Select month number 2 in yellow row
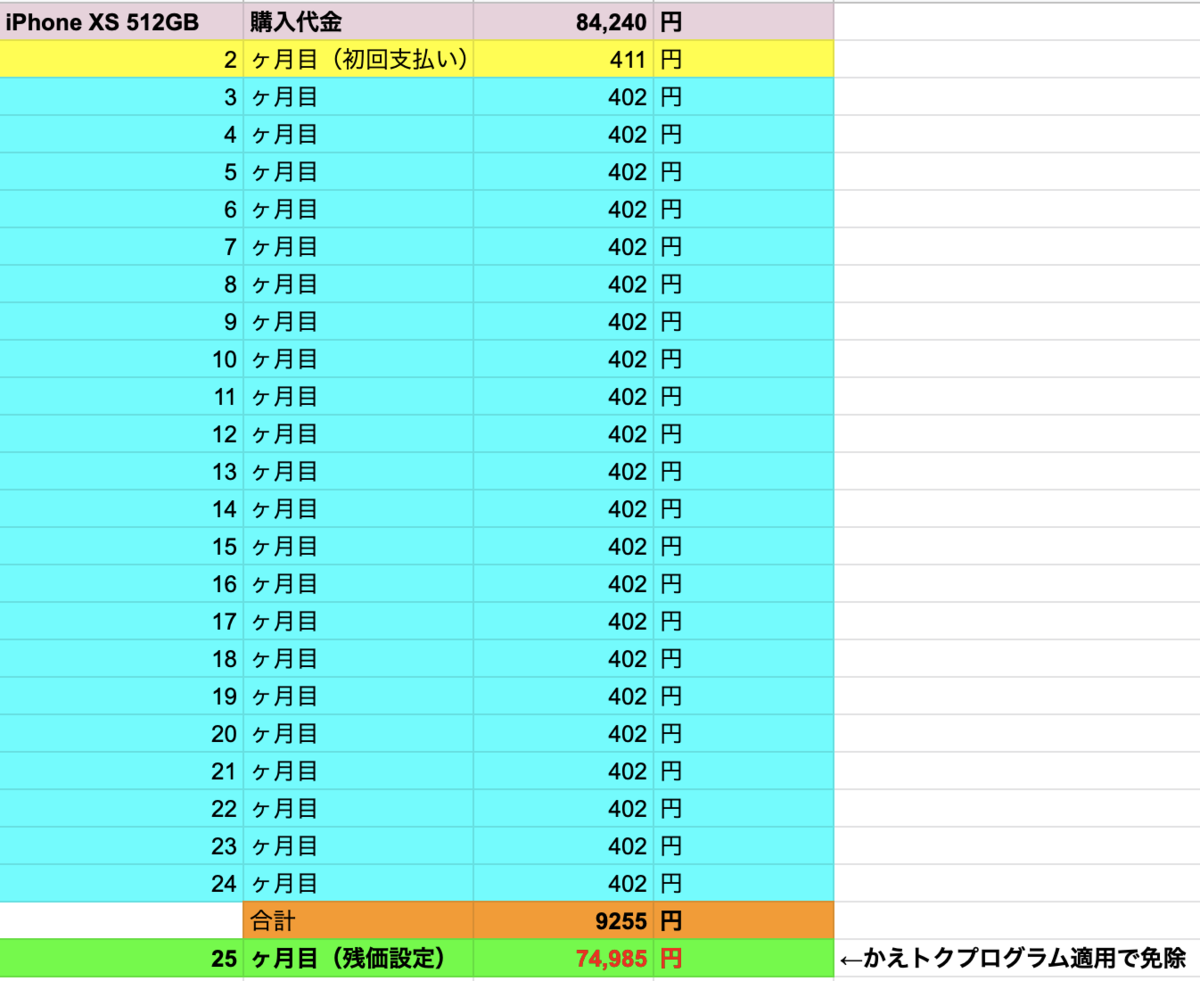Image resolution: width=1200 pixels, height=981 pixels. pos(121,60)
